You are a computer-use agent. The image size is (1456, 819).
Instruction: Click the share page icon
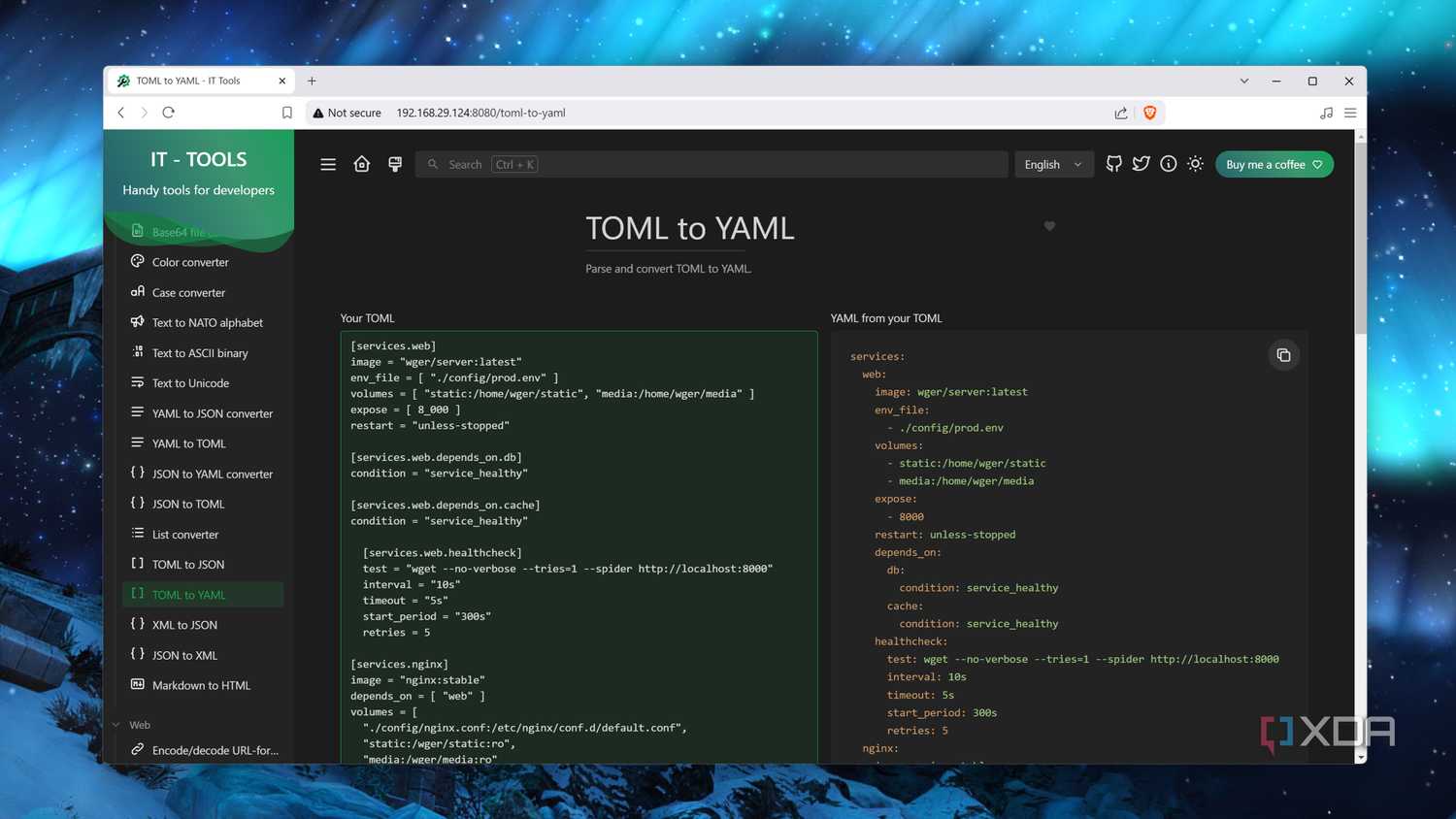pyautogui.click(x=1121, y=113)
